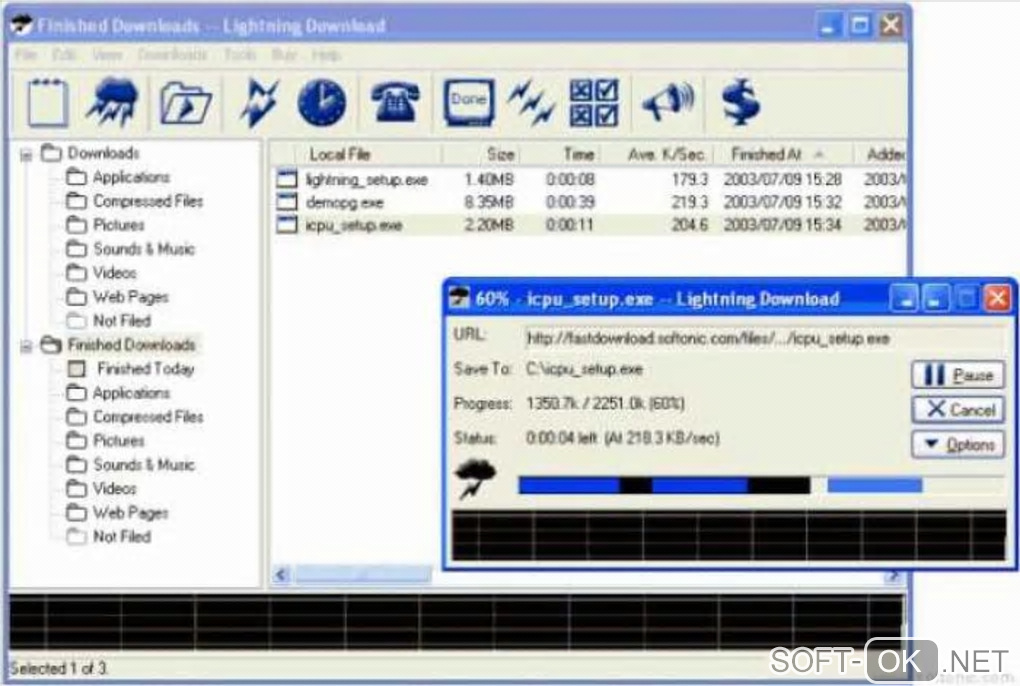Click the open folder toolbar icon
This screenshot has width=1020, height=686.
coord(185,103)
